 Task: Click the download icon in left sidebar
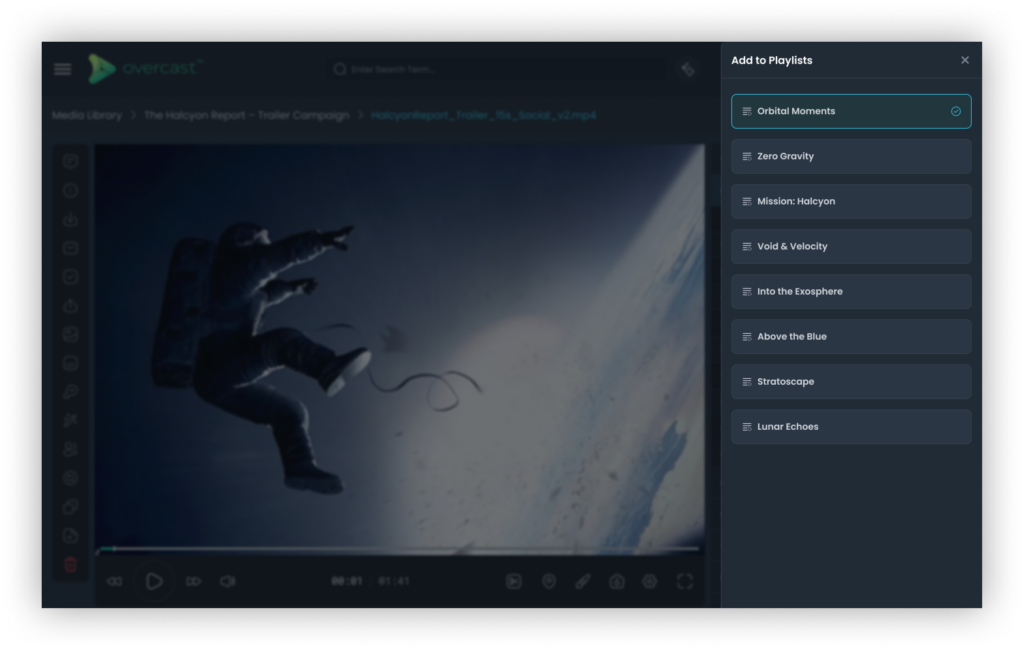click(x=71, y=219)
